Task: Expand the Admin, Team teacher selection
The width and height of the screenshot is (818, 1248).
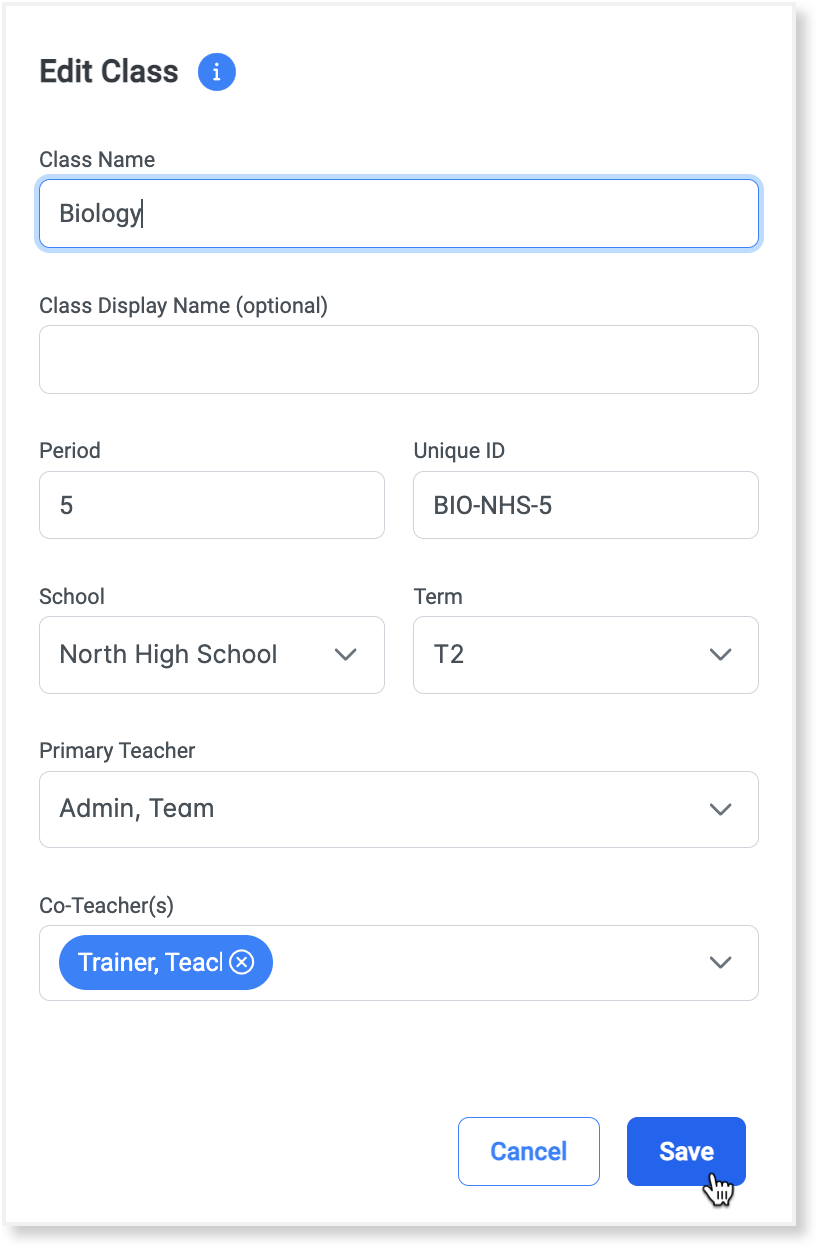Action: point(380,809)
